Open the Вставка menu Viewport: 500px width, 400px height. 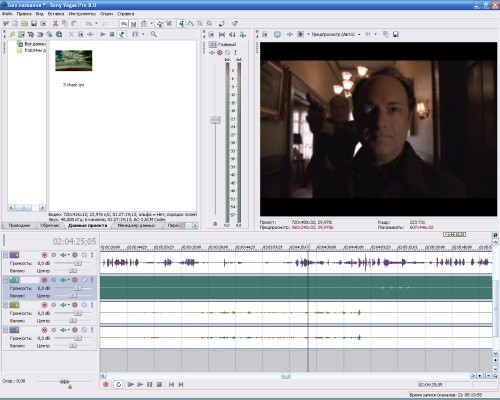tap(56, 14)
